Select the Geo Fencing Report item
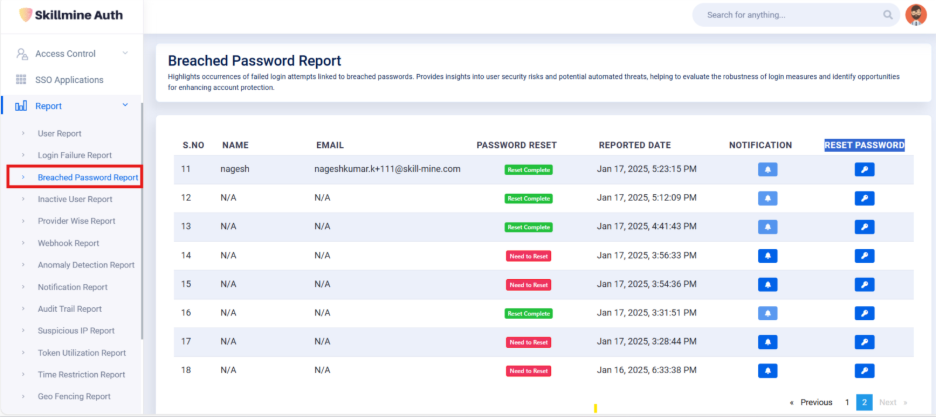This screenshot has width=936, height=417. coord(73,397)
